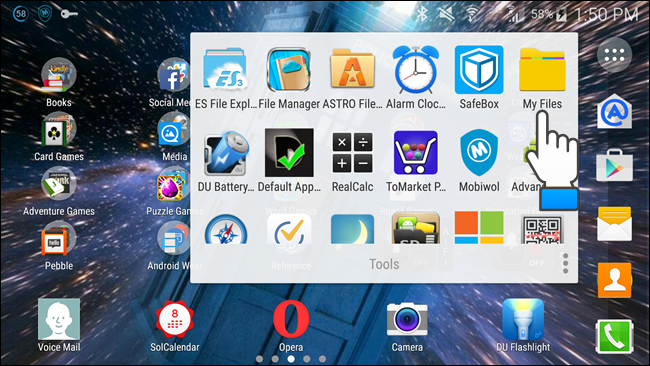
Task: Open Tools folder overflow menu dots
Action: coord(565,264)
